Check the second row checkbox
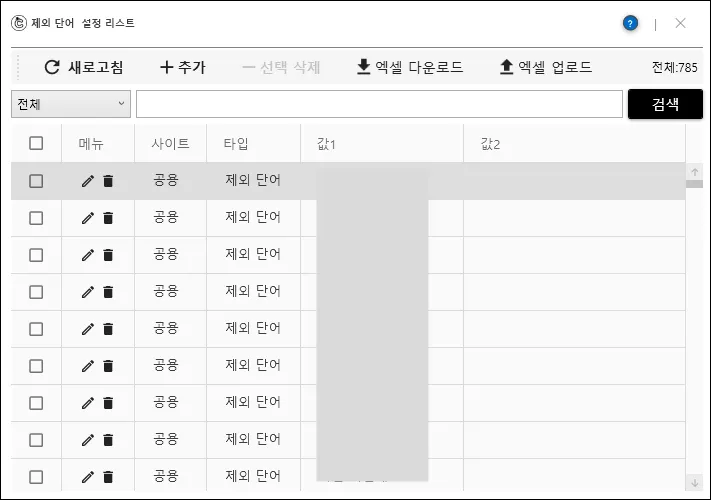The width and height of the screenshot is (711, 500). tap(36, 218)
